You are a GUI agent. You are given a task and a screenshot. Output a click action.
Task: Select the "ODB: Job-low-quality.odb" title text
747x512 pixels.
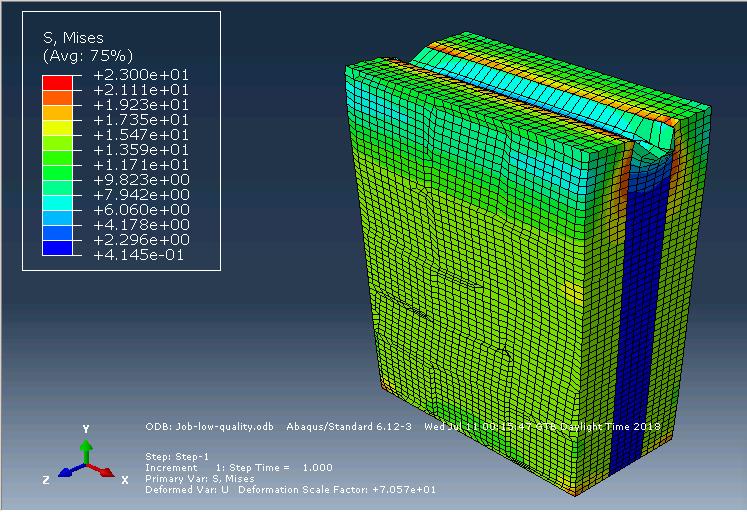[x=210, y=427]
